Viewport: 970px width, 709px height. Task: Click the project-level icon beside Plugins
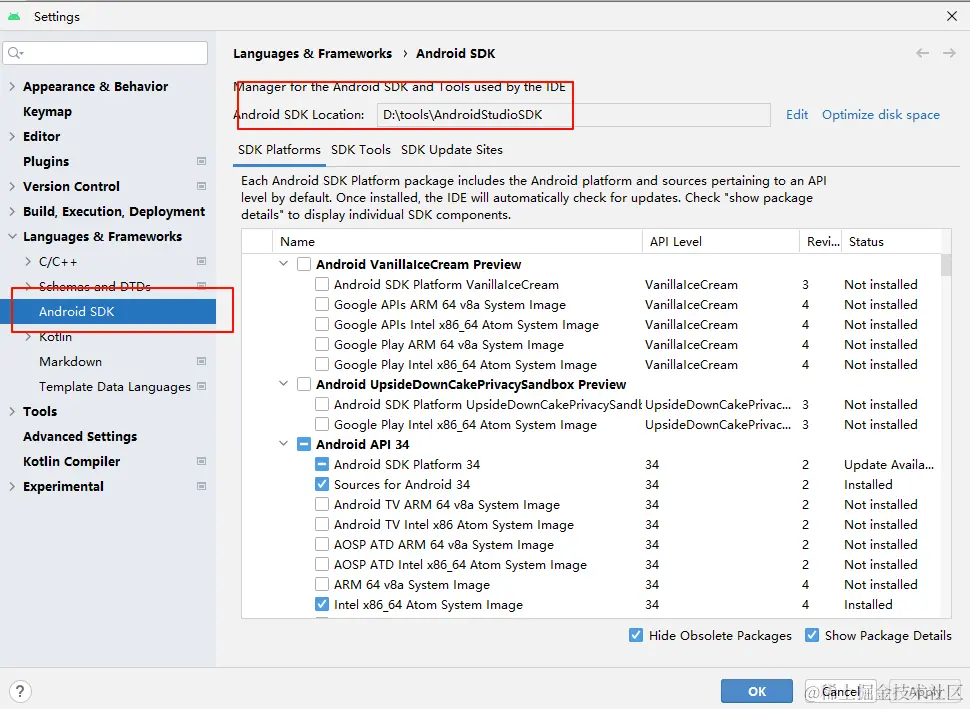[201, 161]
